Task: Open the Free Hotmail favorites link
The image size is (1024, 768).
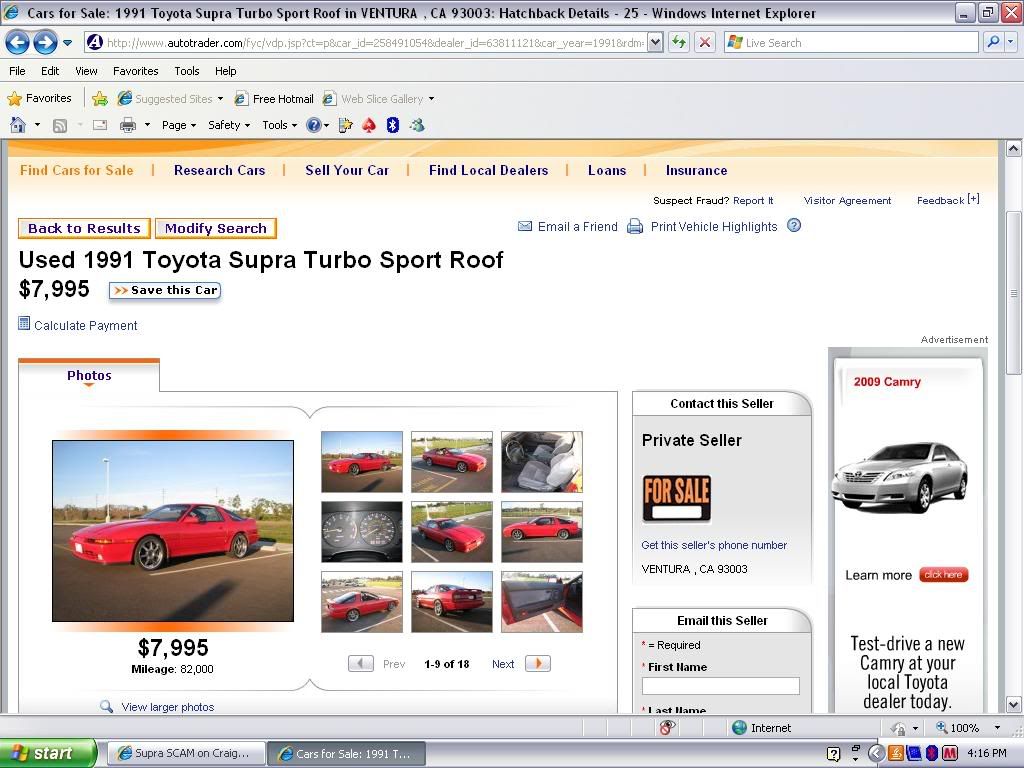Action: (274, 99)
